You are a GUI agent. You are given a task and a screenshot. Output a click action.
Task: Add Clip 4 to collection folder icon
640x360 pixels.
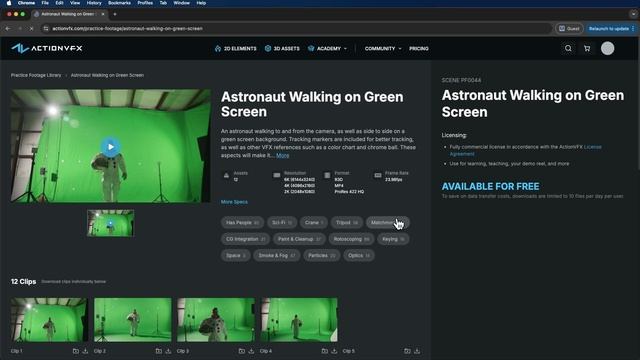coord(324,351)
